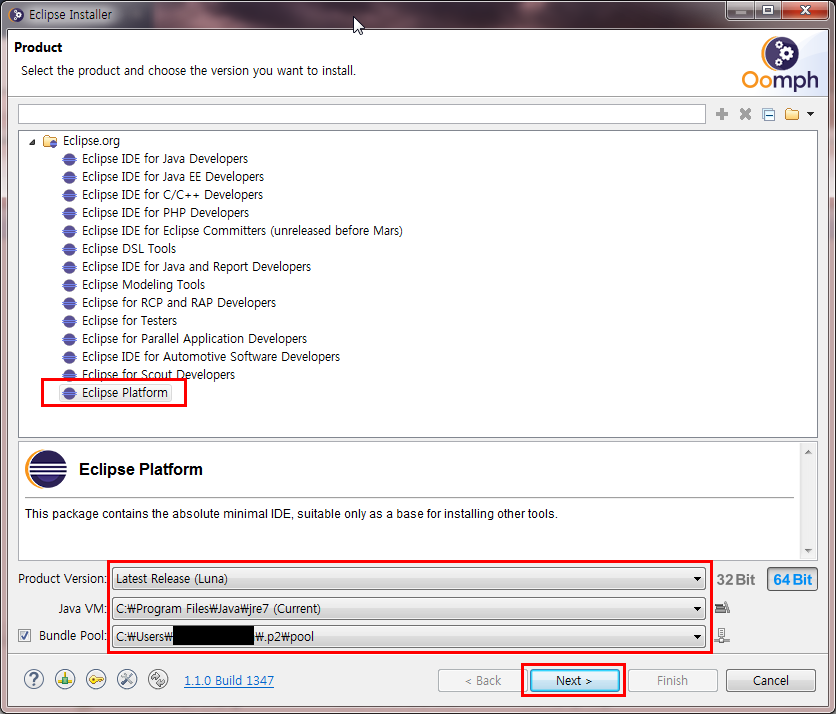Click the help question mark icon

coord(34,679)
